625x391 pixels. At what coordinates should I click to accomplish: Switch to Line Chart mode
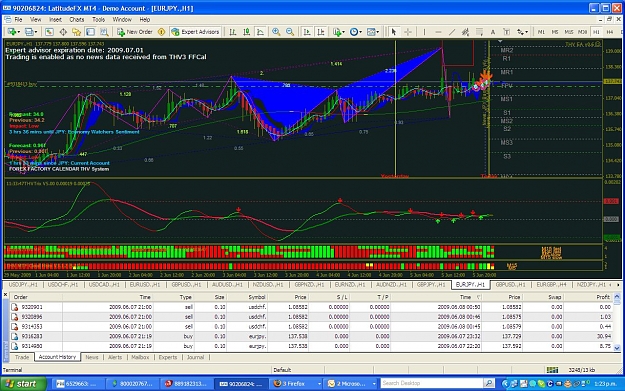click(x=260, y=32)
